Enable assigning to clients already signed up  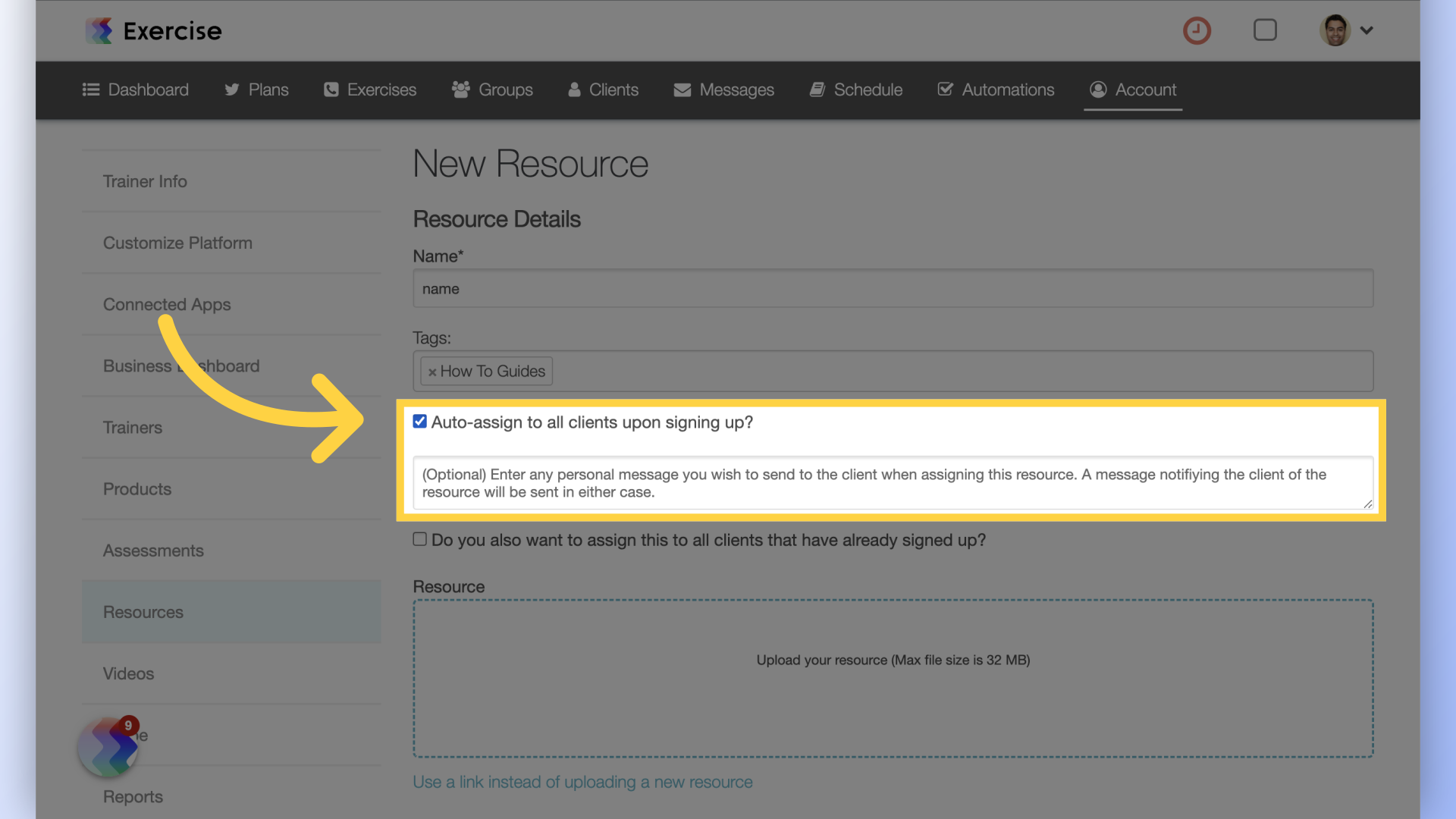click(419, 538)
